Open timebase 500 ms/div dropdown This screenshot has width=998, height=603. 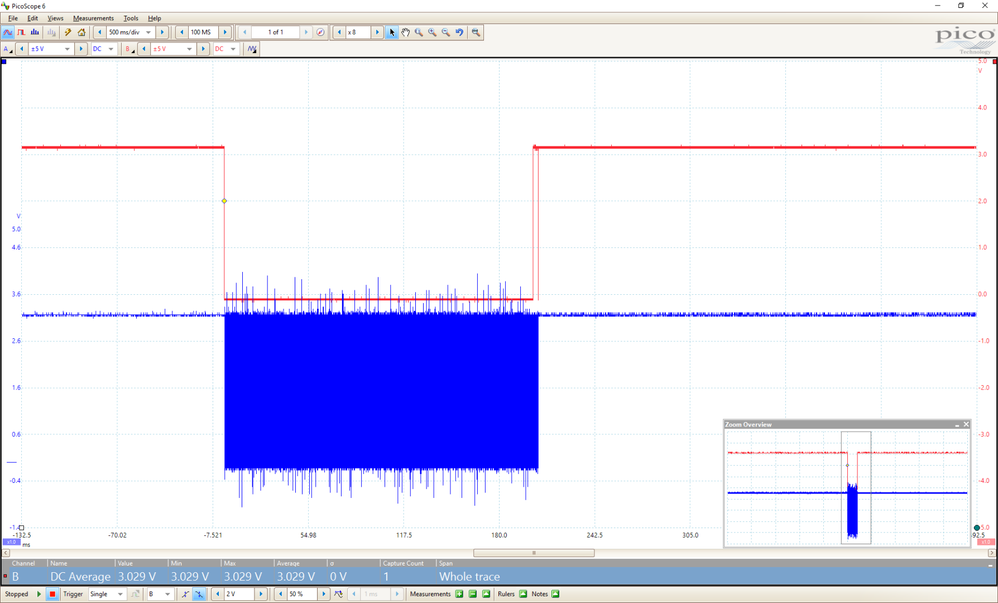point(149,32)
